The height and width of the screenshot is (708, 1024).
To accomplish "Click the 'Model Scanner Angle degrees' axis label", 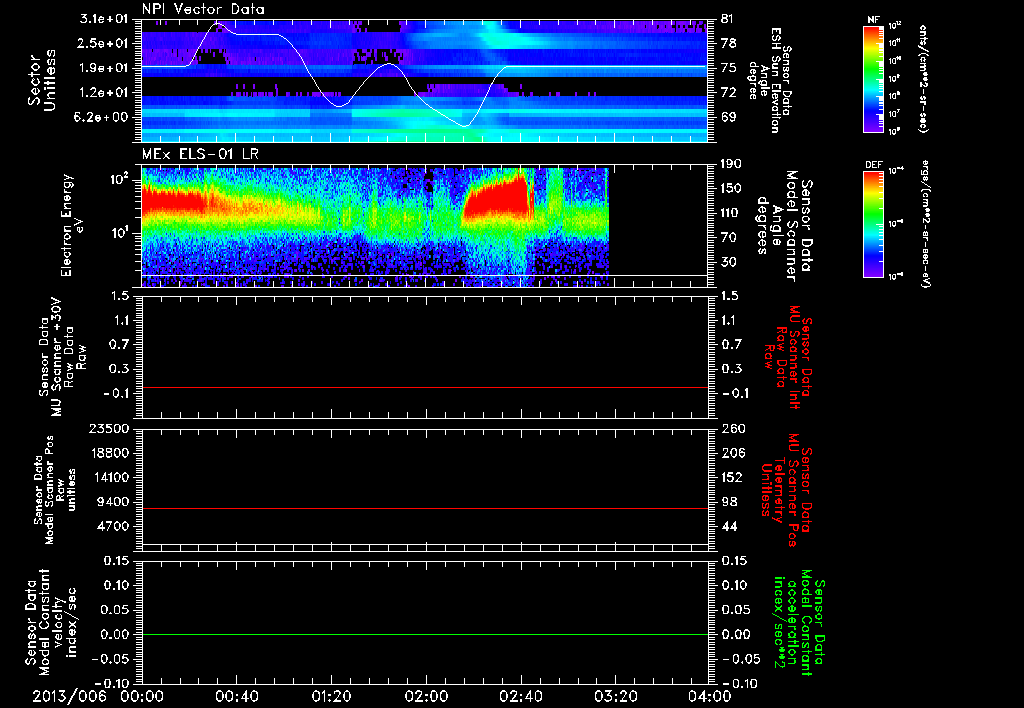I will pos(784,225).
